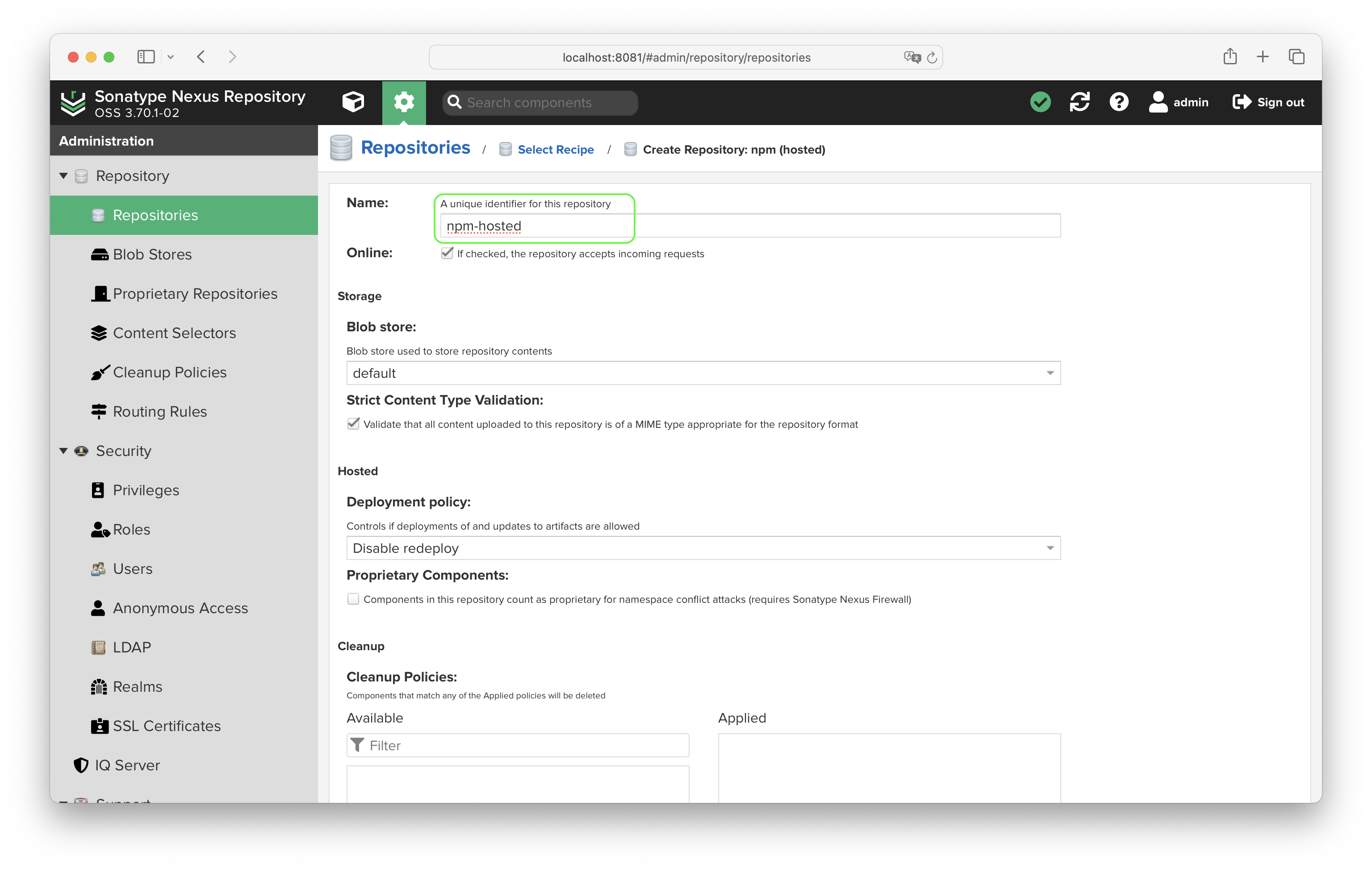Viewport: 1372px width, 869px height.
Task: Click the Repositories icon in sidebar
Action: click(x=98, y=215)
